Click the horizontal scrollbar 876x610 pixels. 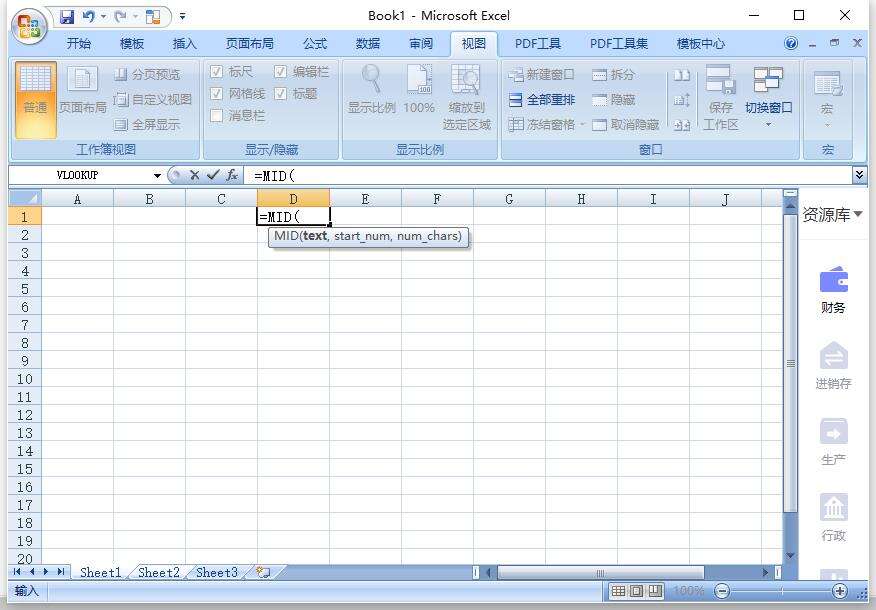(601, 573)
